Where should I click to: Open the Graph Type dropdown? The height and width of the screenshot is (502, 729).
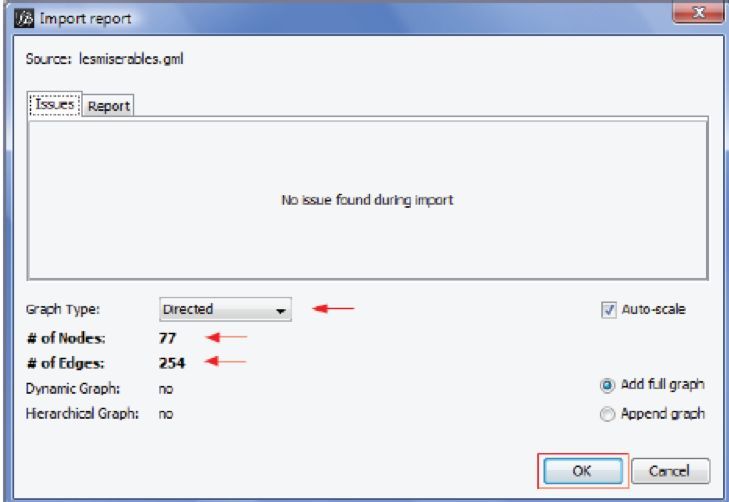point(225,310)
